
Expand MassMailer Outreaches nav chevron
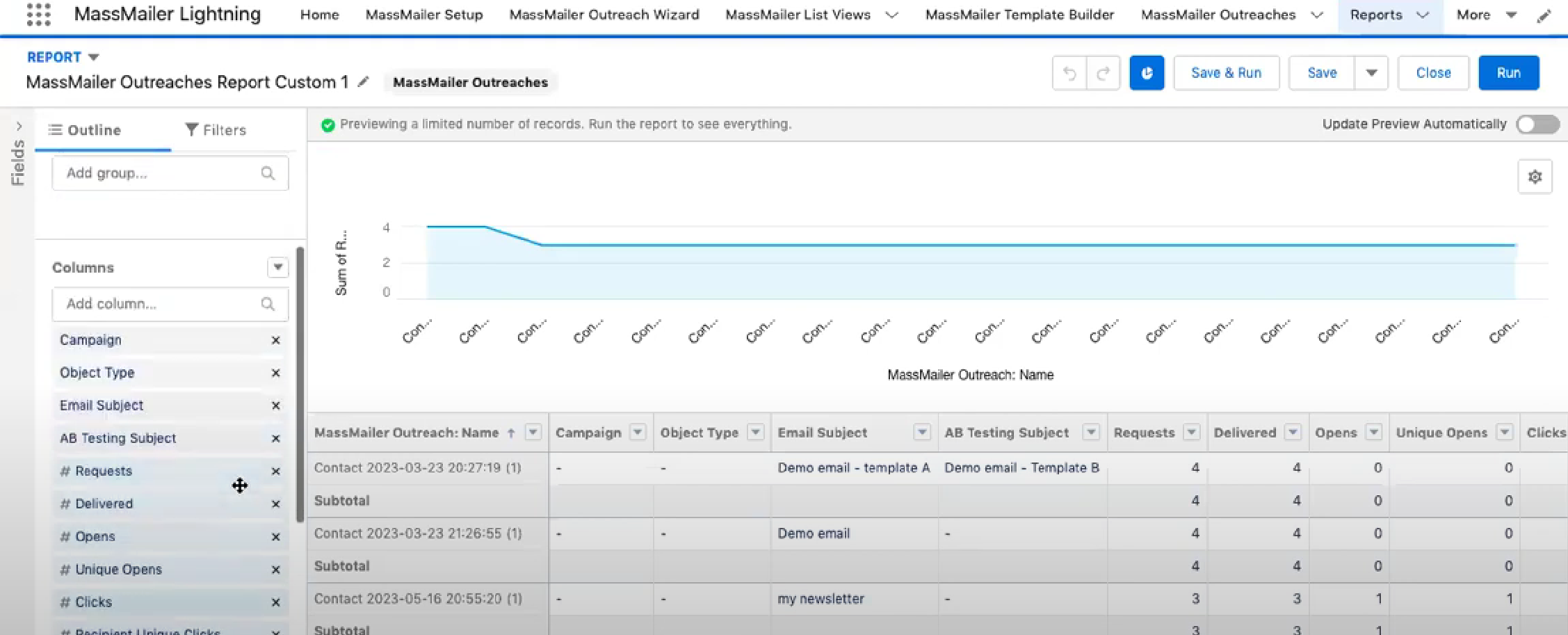click(x=1316, y=15)
